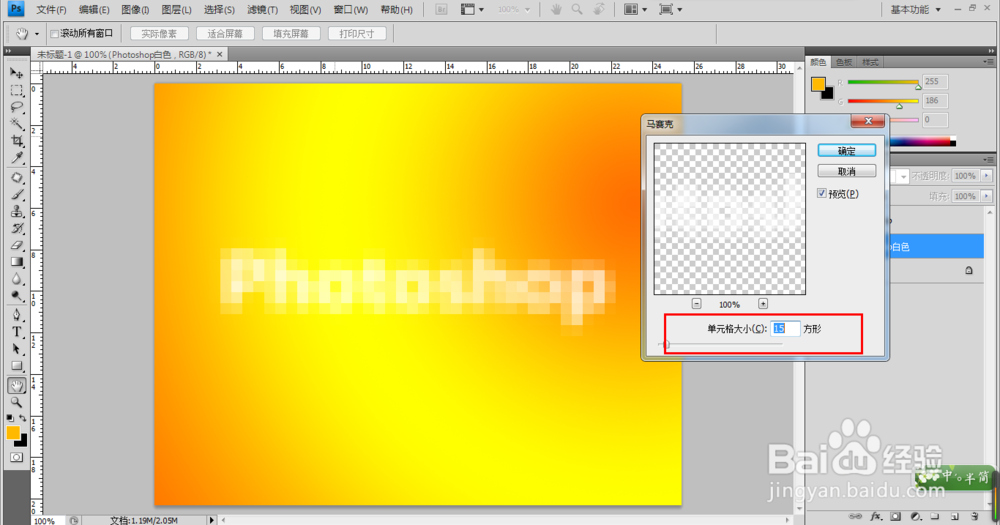The height and width of the screenshot is (525, 1000).
Task: Select the Clone Stamp tool
Action: pos(17,212)
